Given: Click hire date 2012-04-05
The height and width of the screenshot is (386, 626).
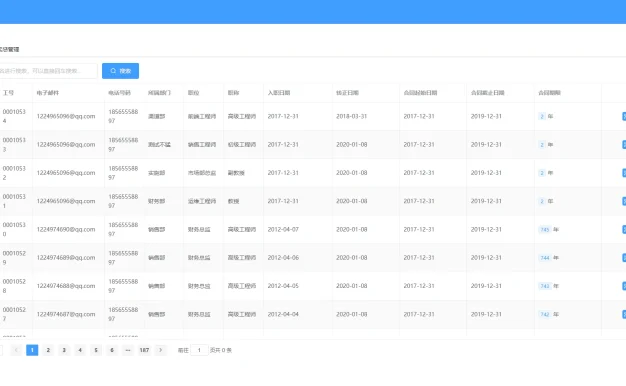Looking at the screenshot, I should coord(283,286).
